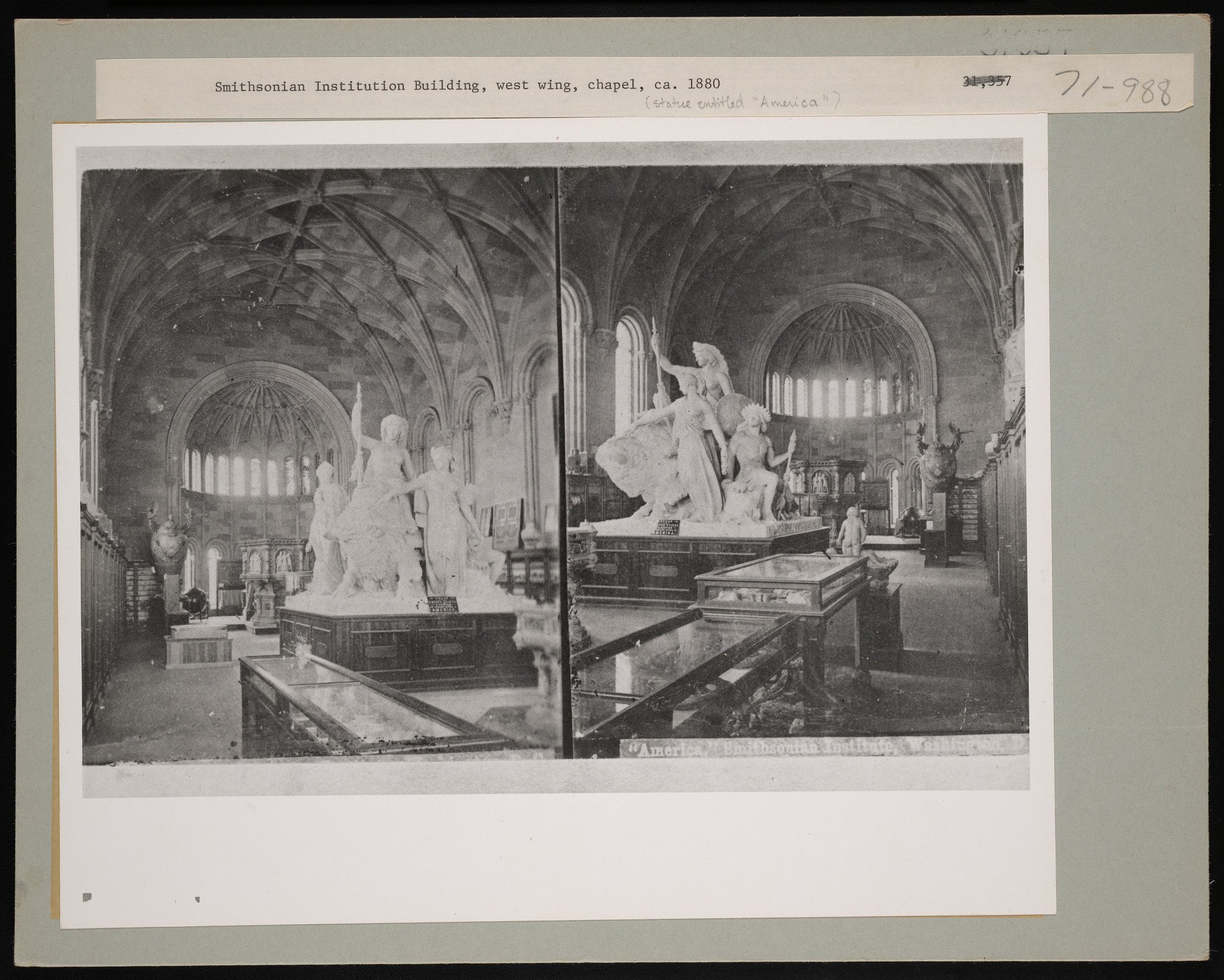This screenshot has width=1224, height=980.
Task: Click the plaque on the right statue base
Action: [x=666, y=528]
